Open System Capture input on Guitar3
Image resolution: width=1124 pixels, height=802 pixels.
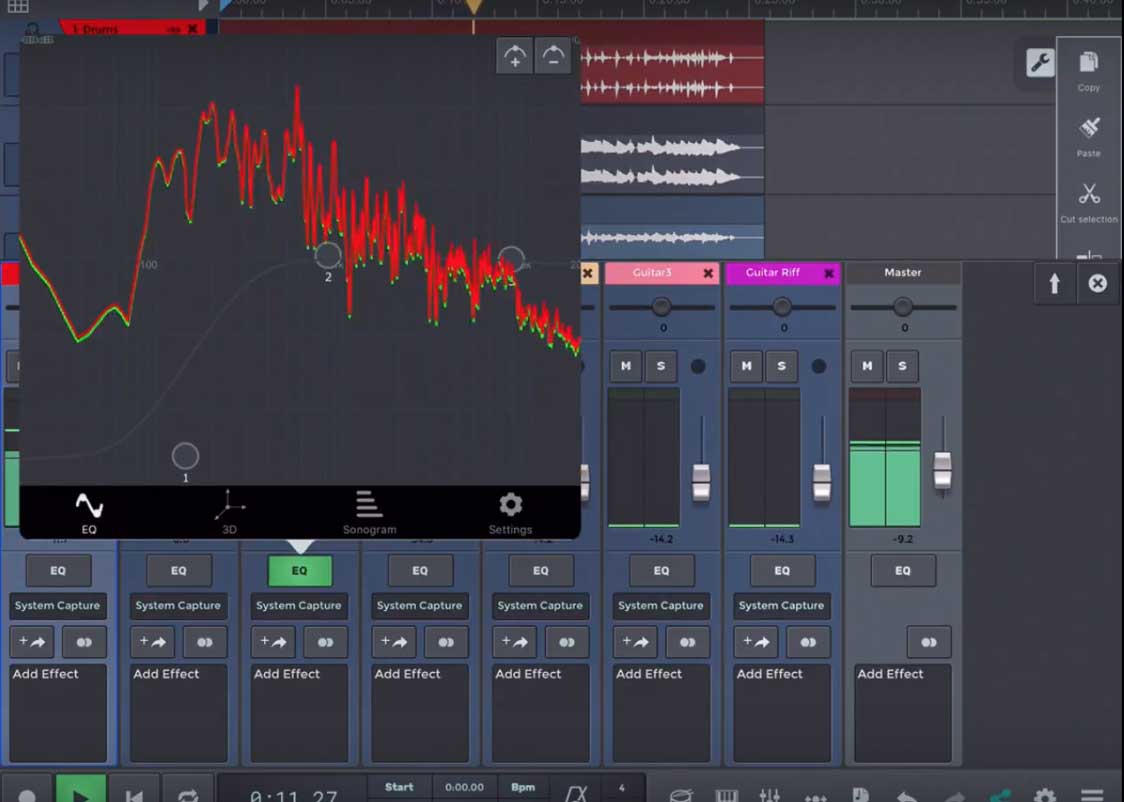pos(661,606)
